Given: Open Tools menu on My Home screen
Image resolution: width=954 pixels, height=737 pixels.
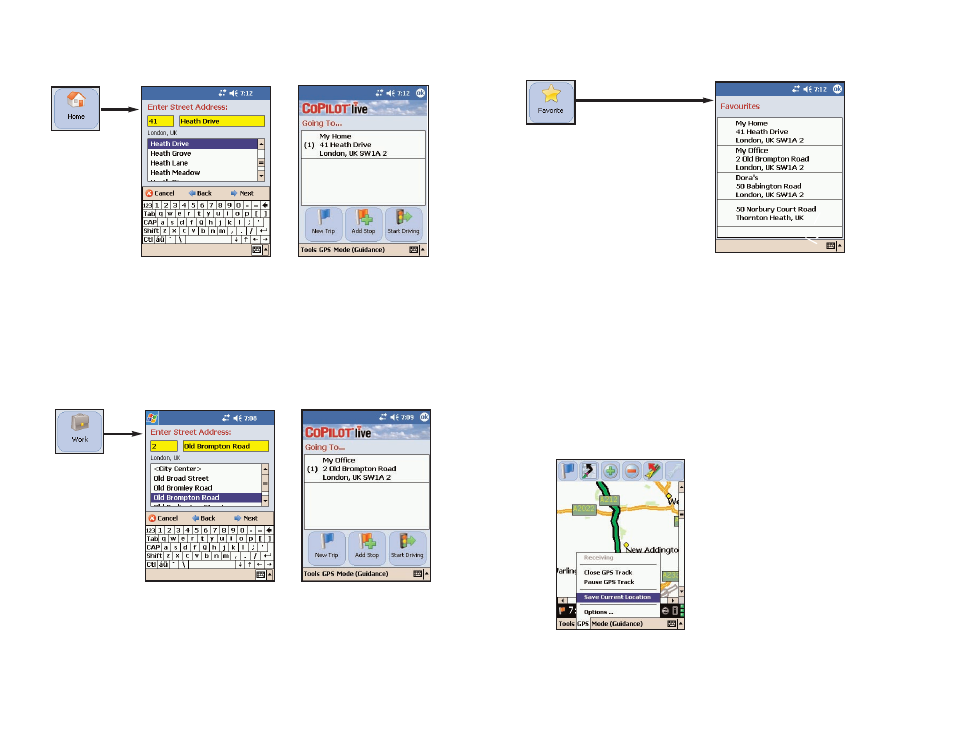Looking at the screenshot, I should pyautogui.click(x=308, y=250).
